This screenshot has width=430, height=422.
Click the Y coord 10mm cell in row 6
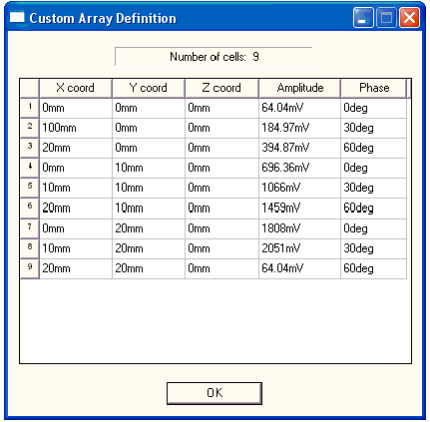pos(149,208)
